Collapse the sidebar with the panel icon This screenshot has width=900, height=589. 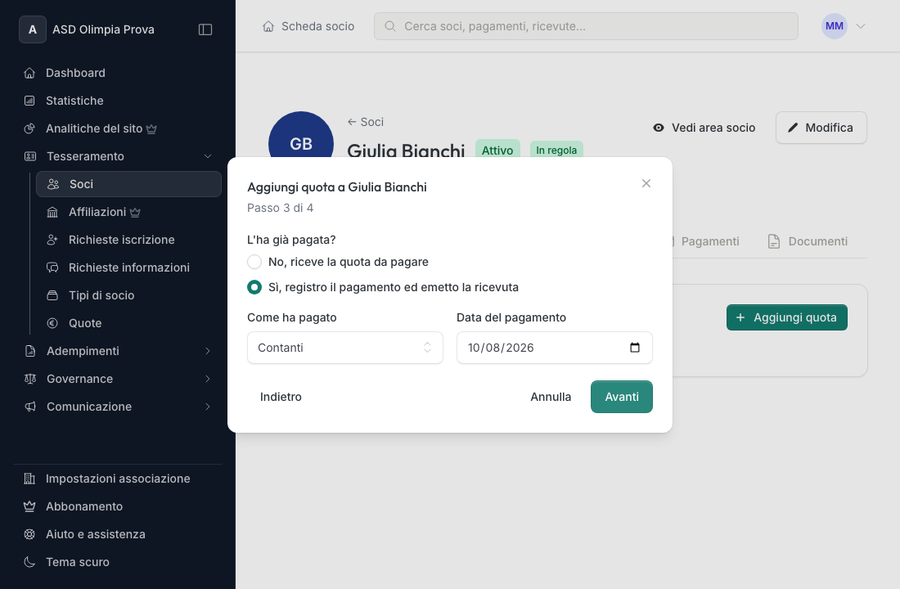point(205,29)
